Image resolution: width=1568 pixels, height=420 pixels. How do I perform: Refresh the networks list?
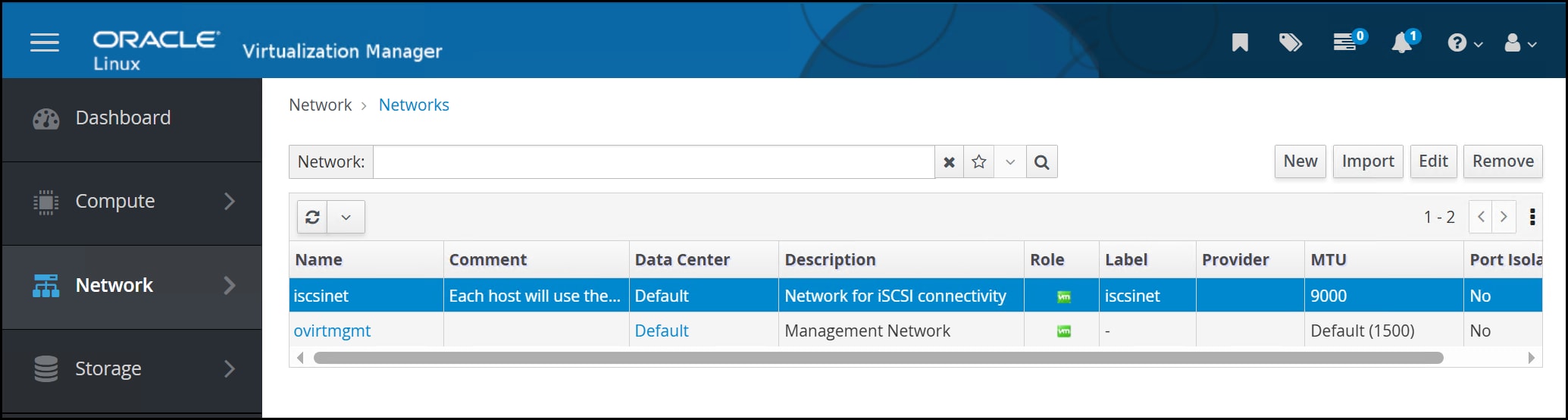click(x=312, y=217)
